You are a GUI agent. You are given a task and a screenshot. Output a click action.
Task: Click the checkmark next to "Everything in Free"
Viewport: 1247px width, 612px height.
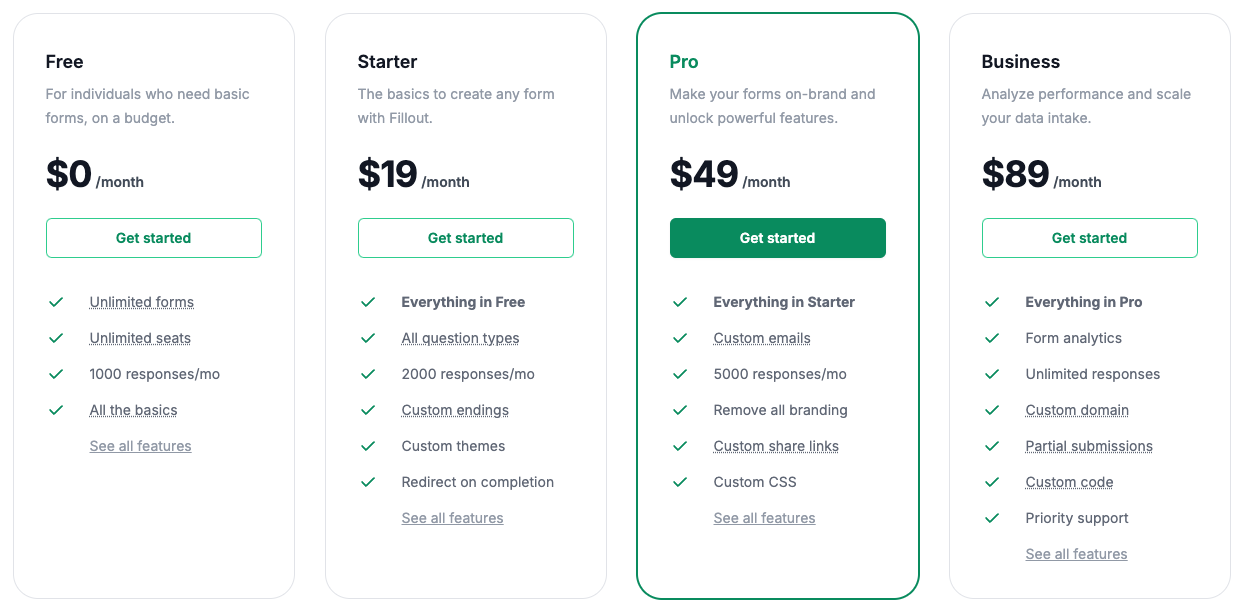click(369, 302)
